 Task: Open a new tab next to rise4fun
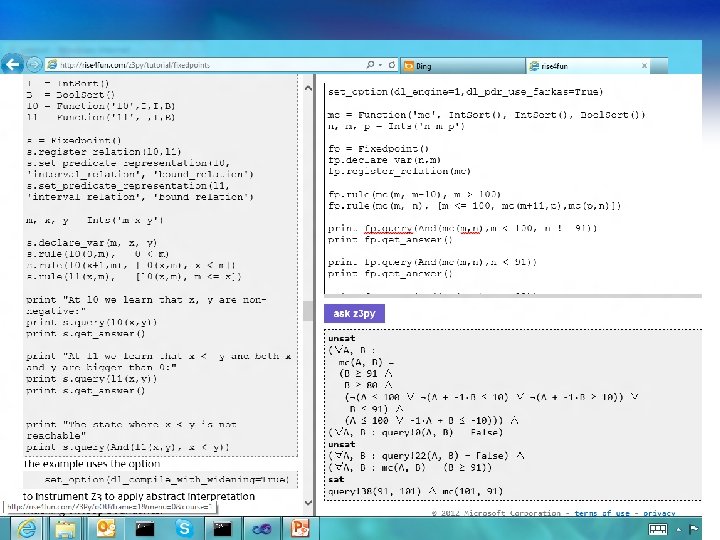[x=659, y=66]
